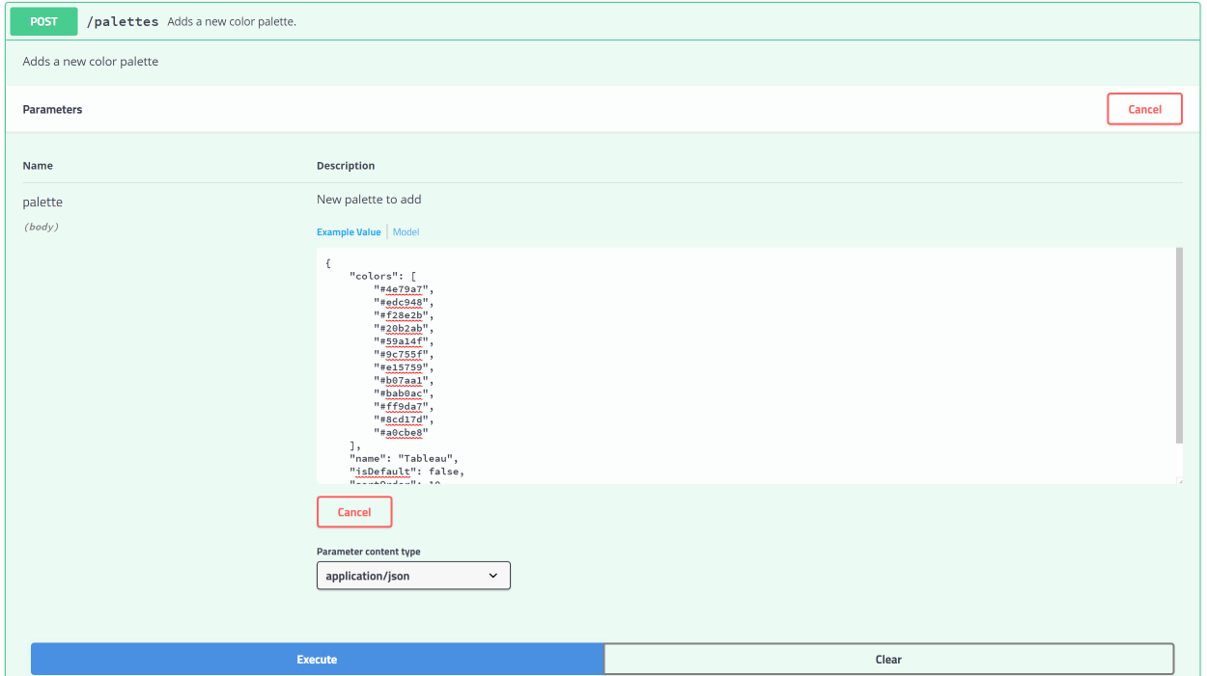Click the "#b07aa1" color value

click(401, 380)
